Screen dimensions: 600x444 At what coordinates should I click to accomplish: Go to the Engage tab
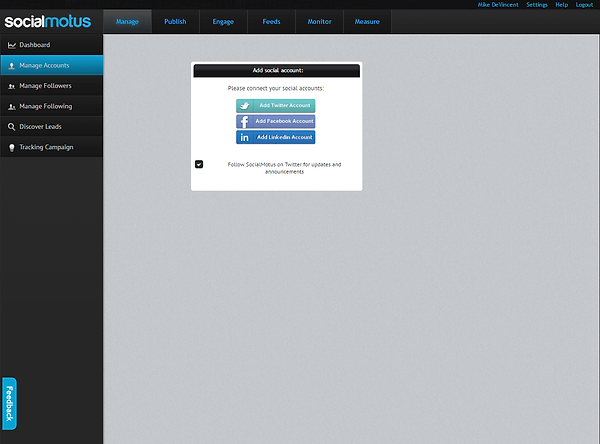point(223,21)
